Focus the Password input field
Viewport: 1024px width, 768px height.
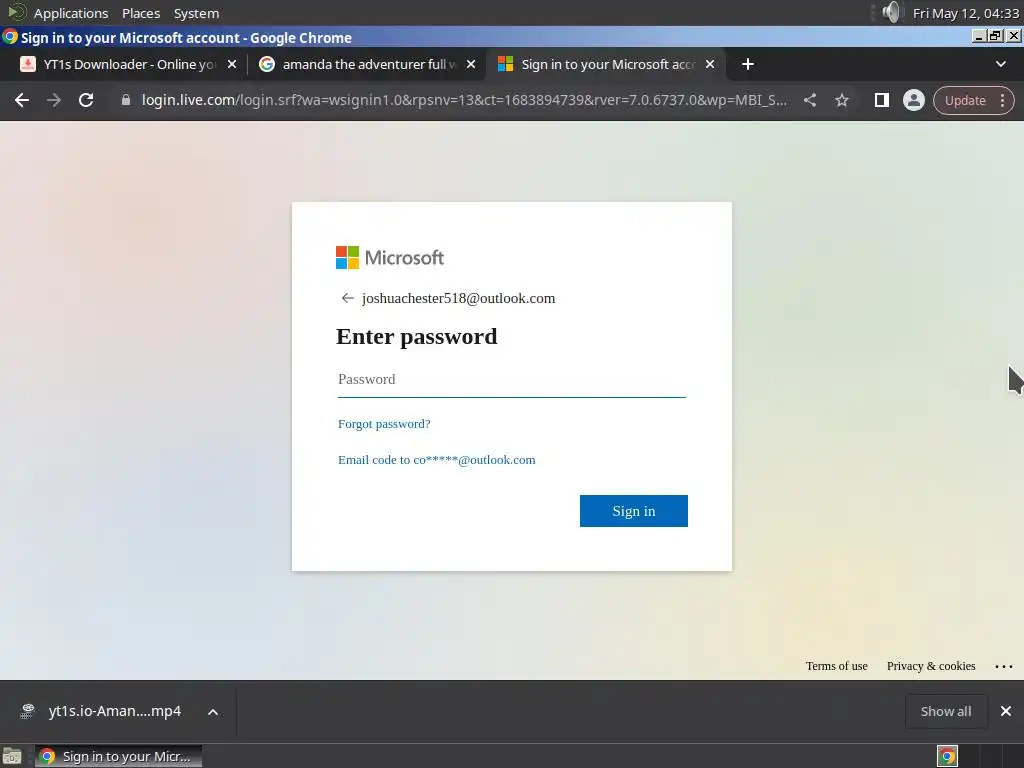tap(512, 379)
